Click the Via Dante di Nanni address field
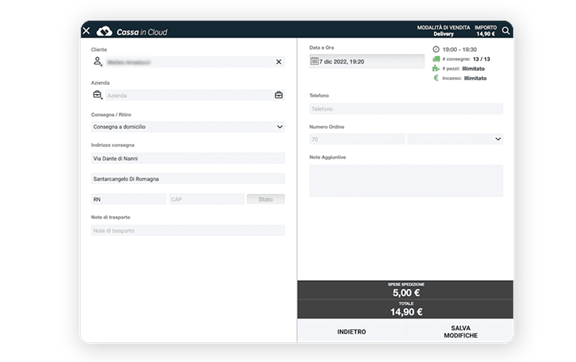Viewport: 576px width, 362px height. [x=188, y=158]
